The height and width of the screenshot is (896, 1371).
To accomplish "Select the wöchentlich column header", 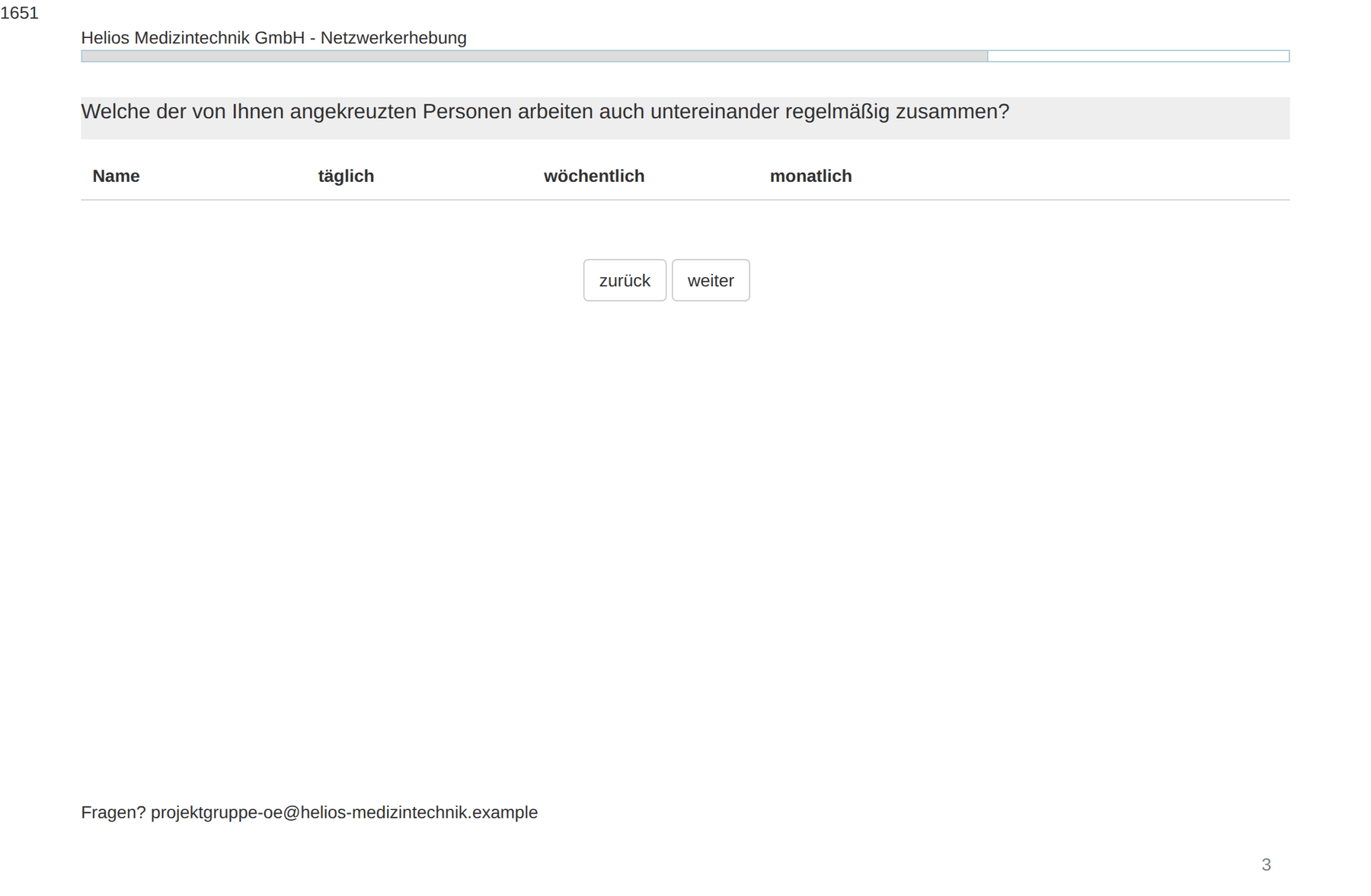I will [x=594, y=176].
